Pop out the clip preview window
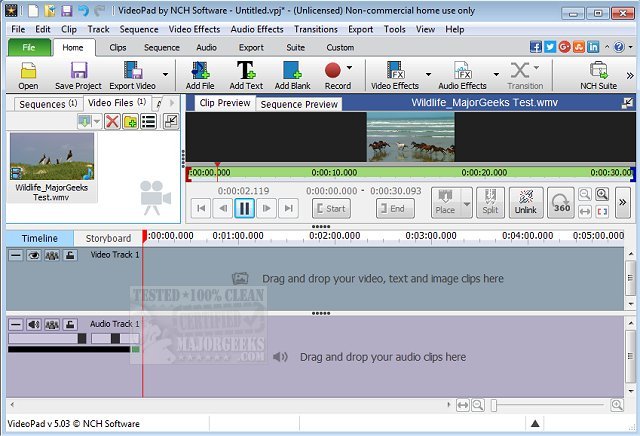The height and width of the screenshot is (436, 640). 627,103
